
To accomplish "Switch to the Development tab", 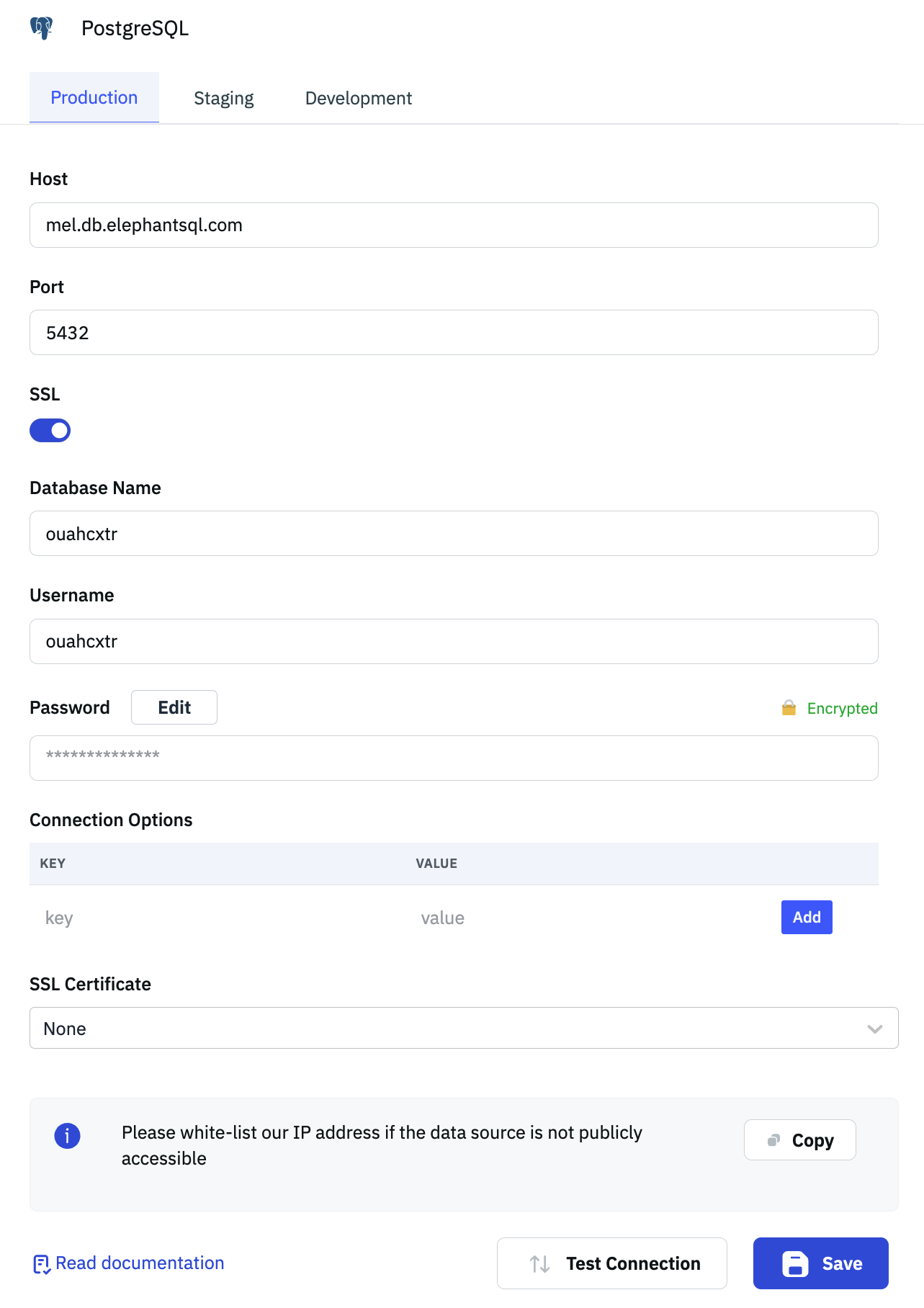I will [358, 98].
